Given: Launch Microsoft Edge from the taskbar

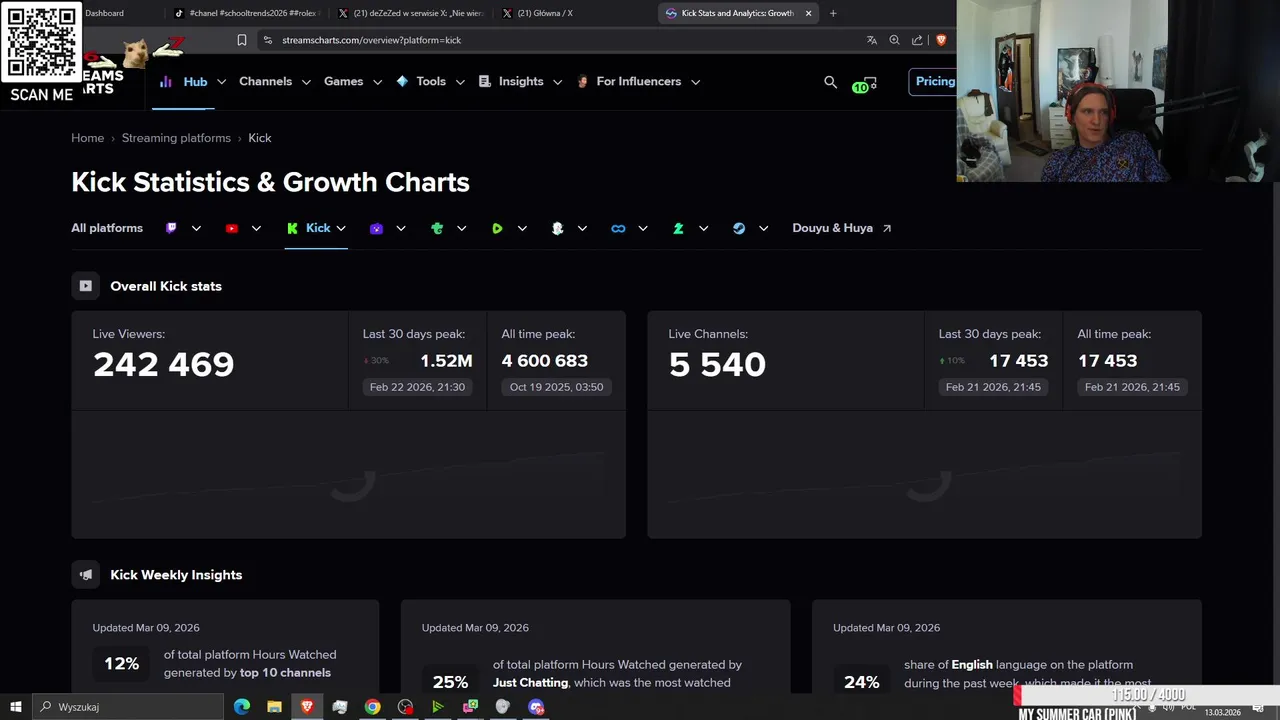Looking at the screenshot, I should coord(242,707).
